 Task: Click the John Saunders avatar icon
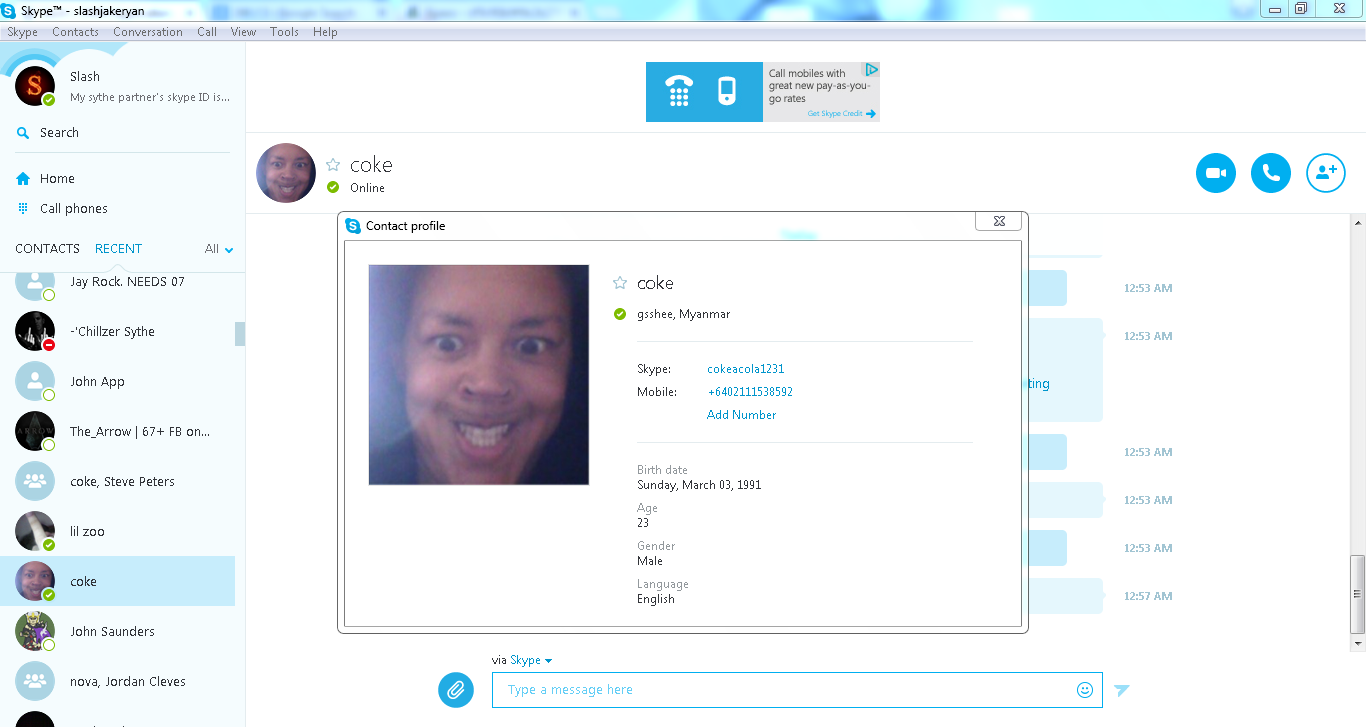point(35,631)
